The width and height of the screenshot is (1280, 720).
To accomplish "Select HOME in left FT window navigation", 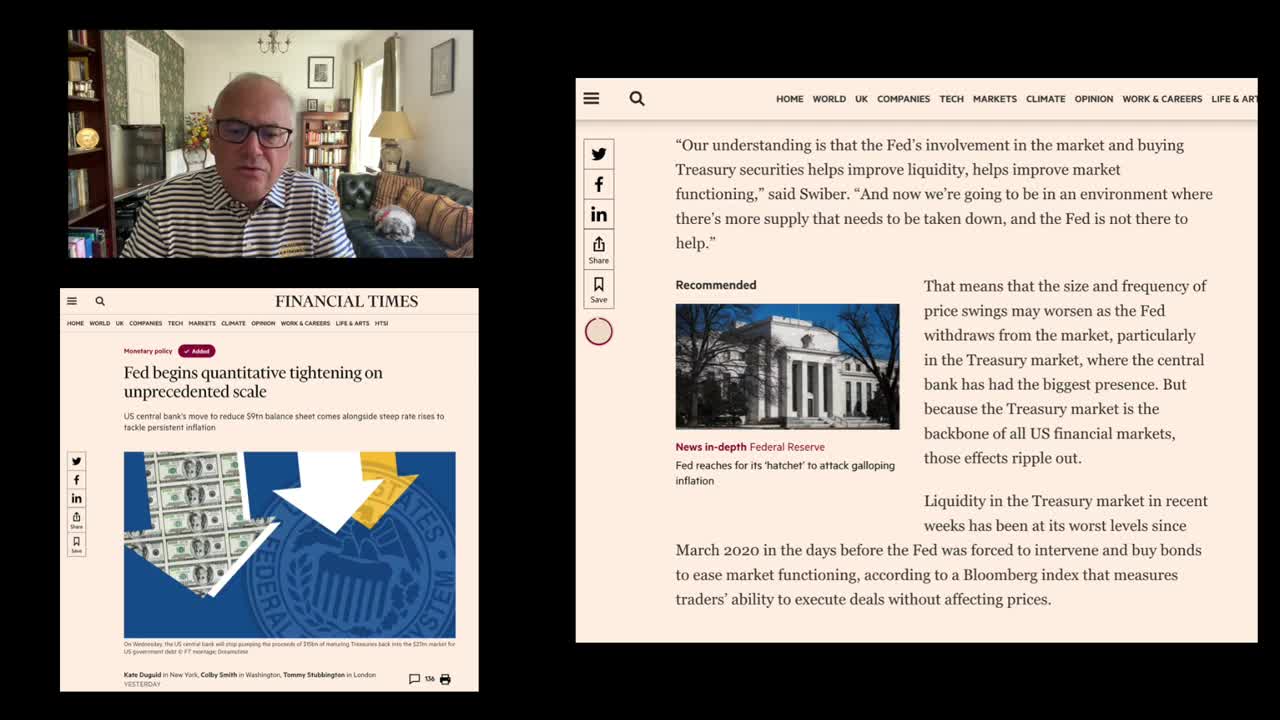I will (75, 323).
